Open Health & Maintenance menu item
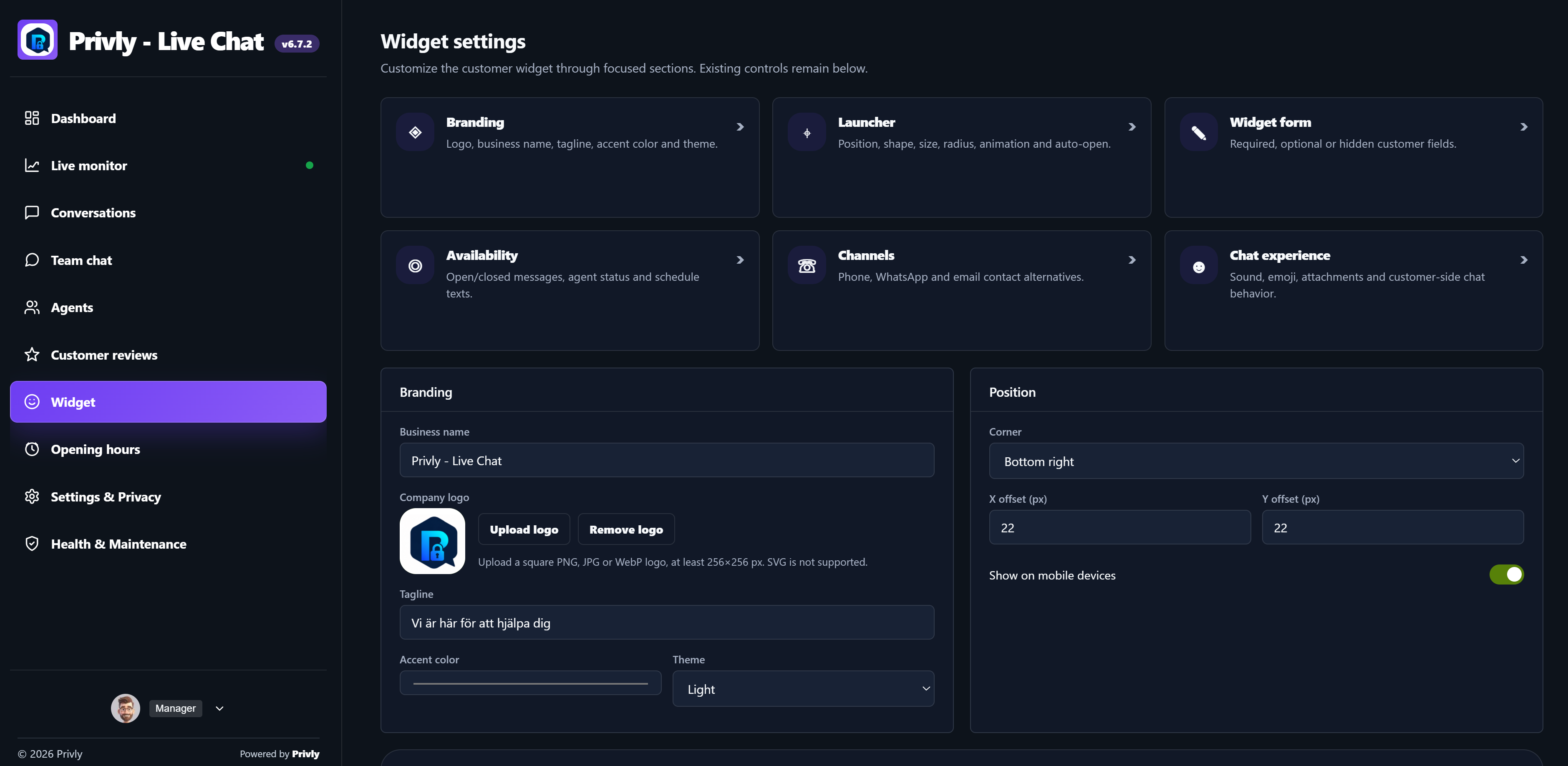The image size is (1568, 766). click(x=168, y=544)
